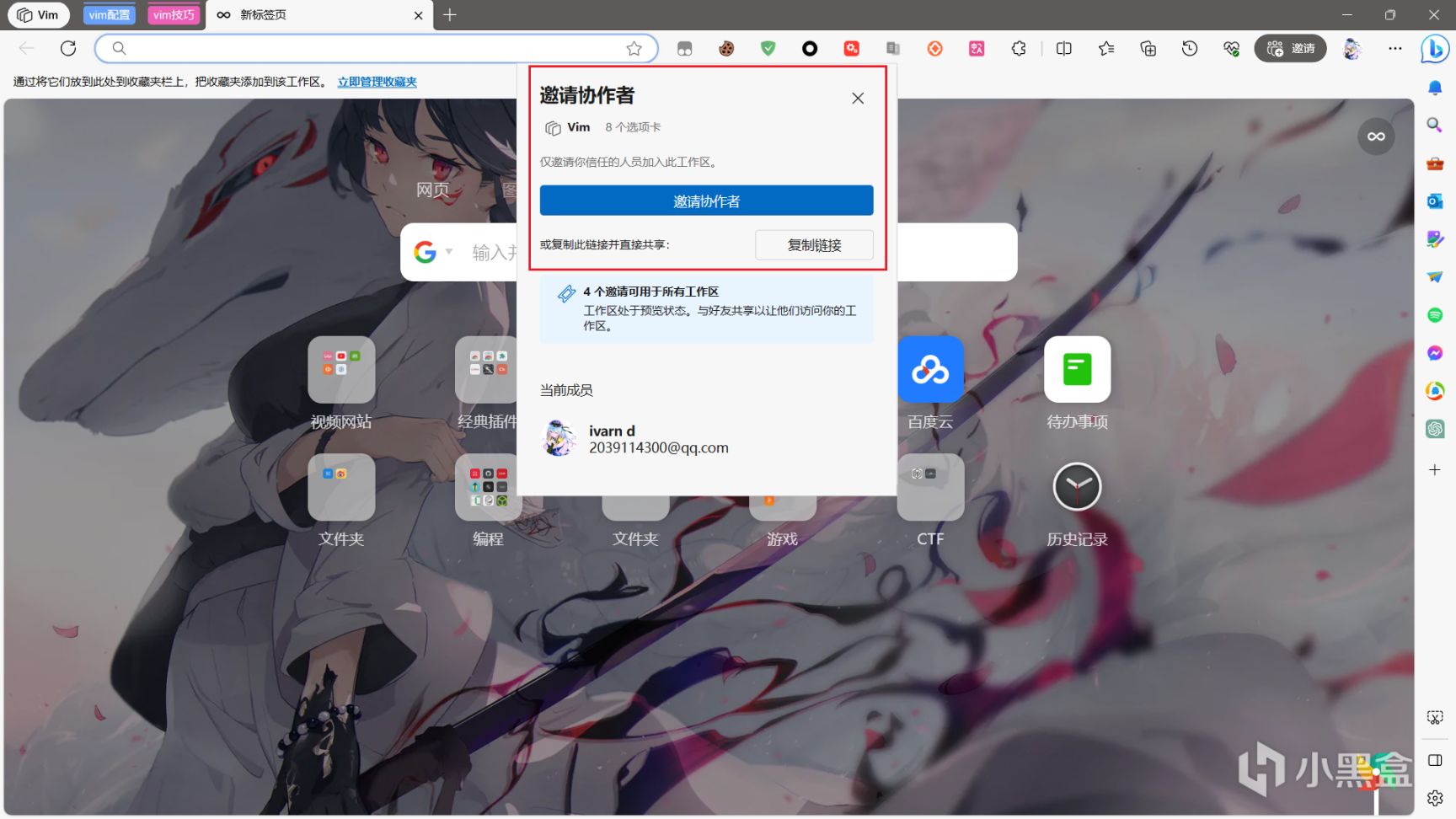Open the red gear extension icon
The image size is (1456, 819).
point(852,49)
